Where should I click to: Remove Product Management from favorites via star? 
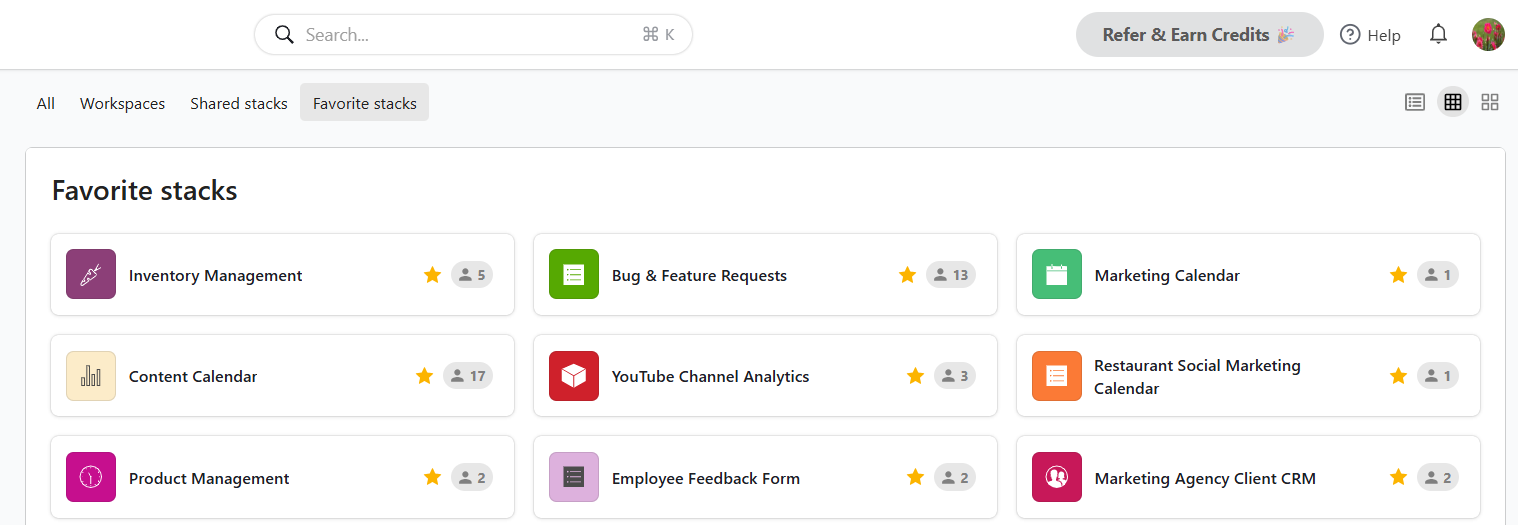pos(432,478)
